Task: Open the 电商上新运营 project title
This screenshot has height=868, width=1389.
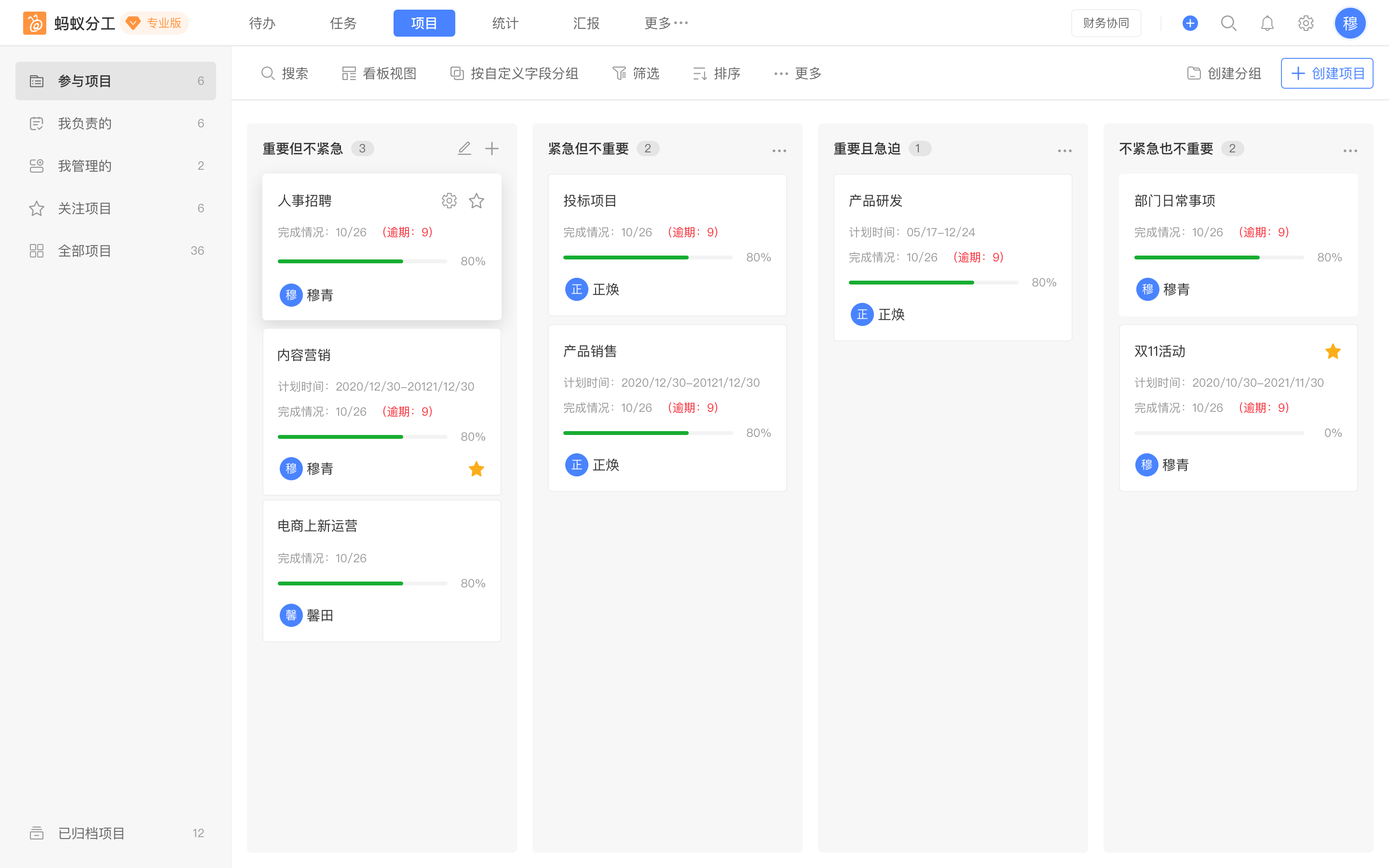Action: pyautogui.click(x=317, y=526)
